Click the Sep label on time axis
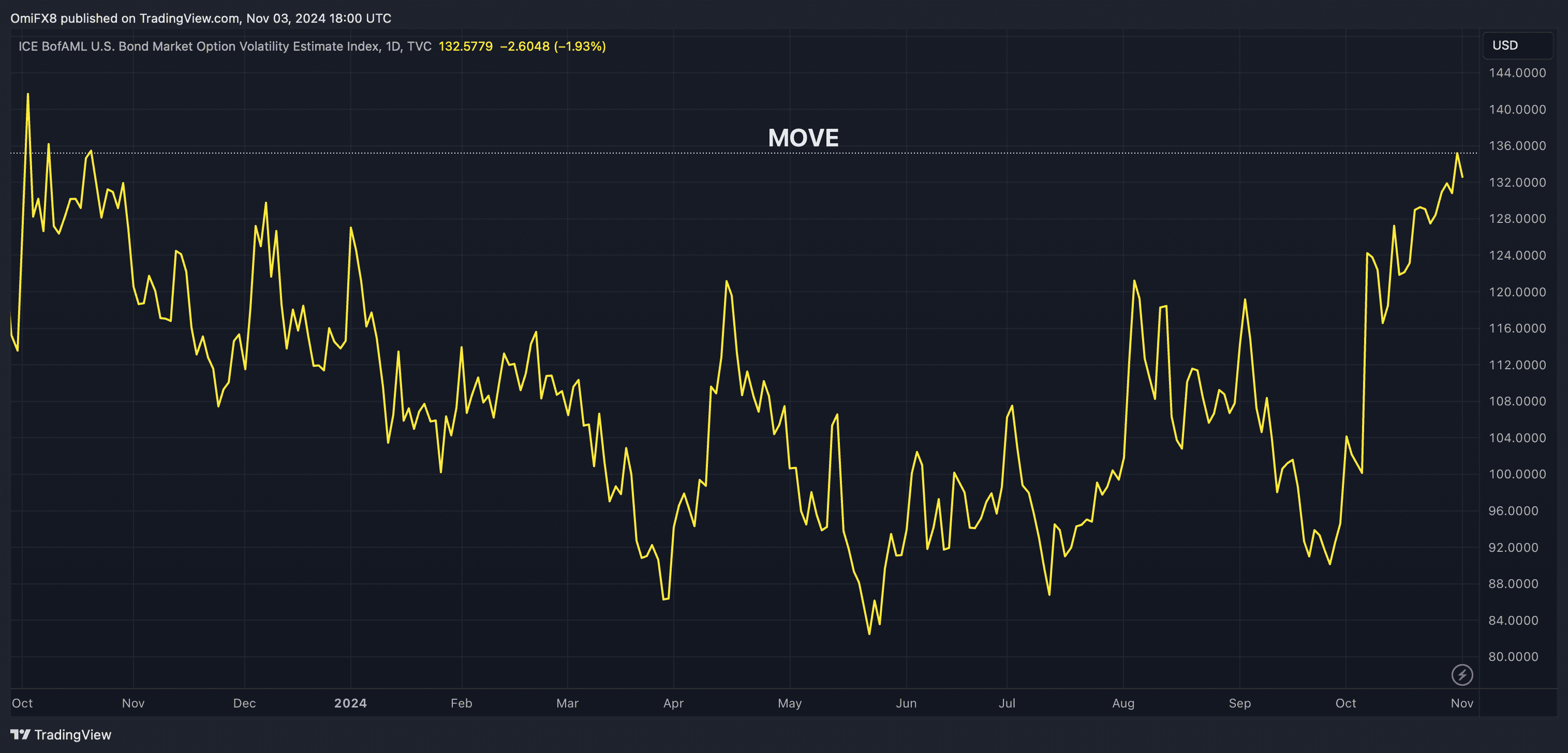This screenshot has width=1568, height=753. [1239, 703]
